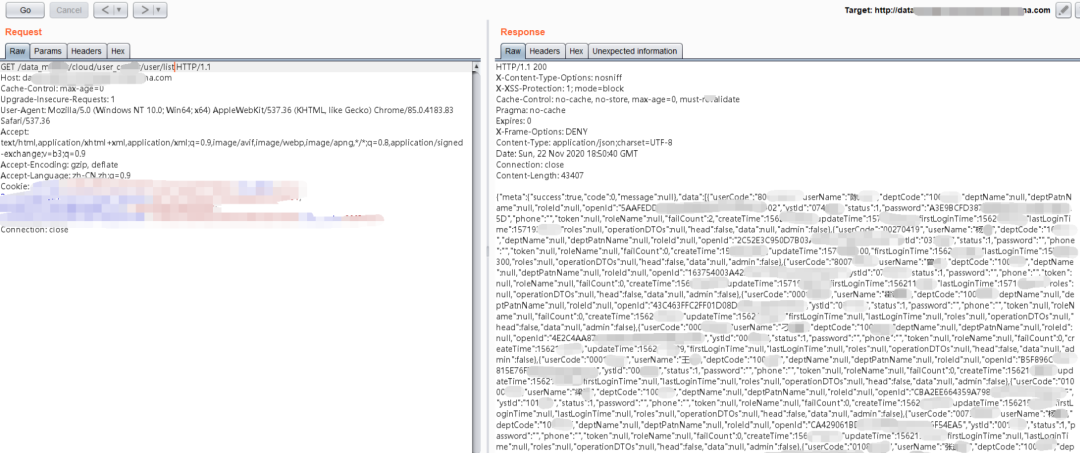Click the Content-Type application/json line

(x=584, y=143)
